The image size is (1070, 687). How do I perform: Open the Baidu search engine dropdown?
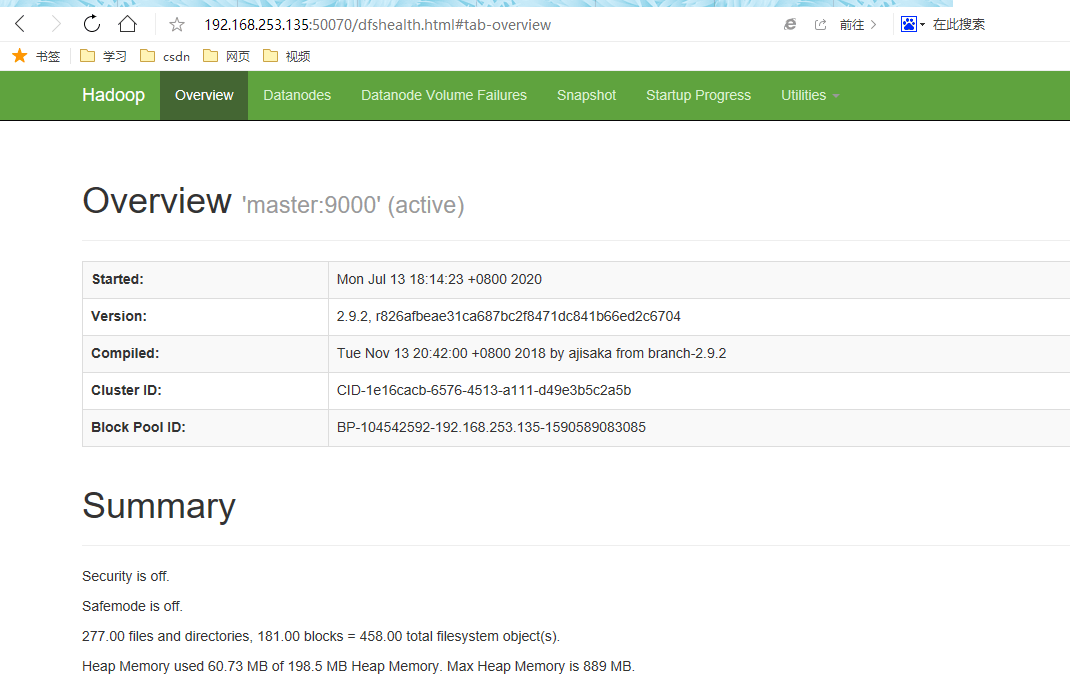[x=912, y=25]
